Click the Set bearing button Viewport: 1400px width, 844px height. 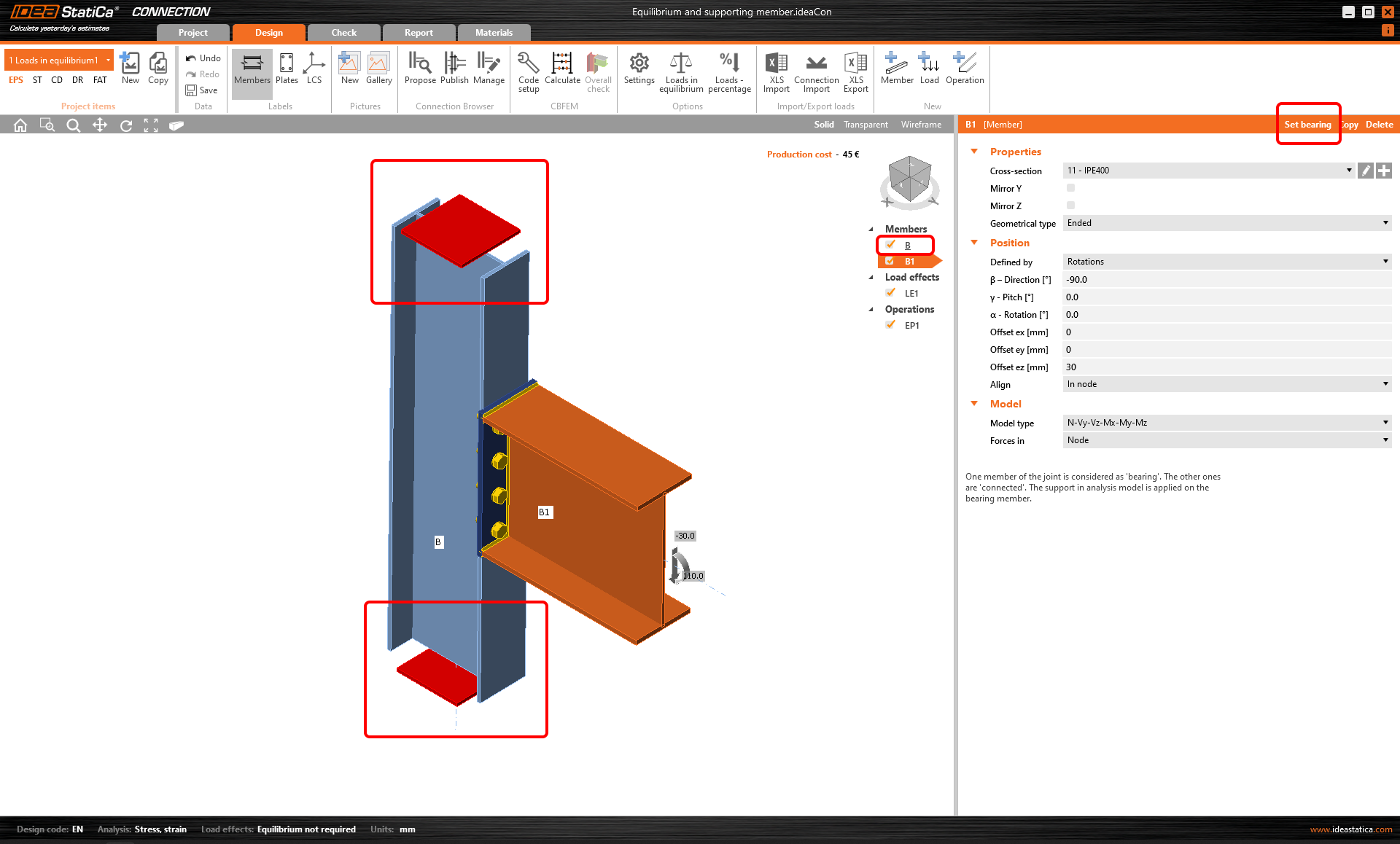(x=1307, y=125)
